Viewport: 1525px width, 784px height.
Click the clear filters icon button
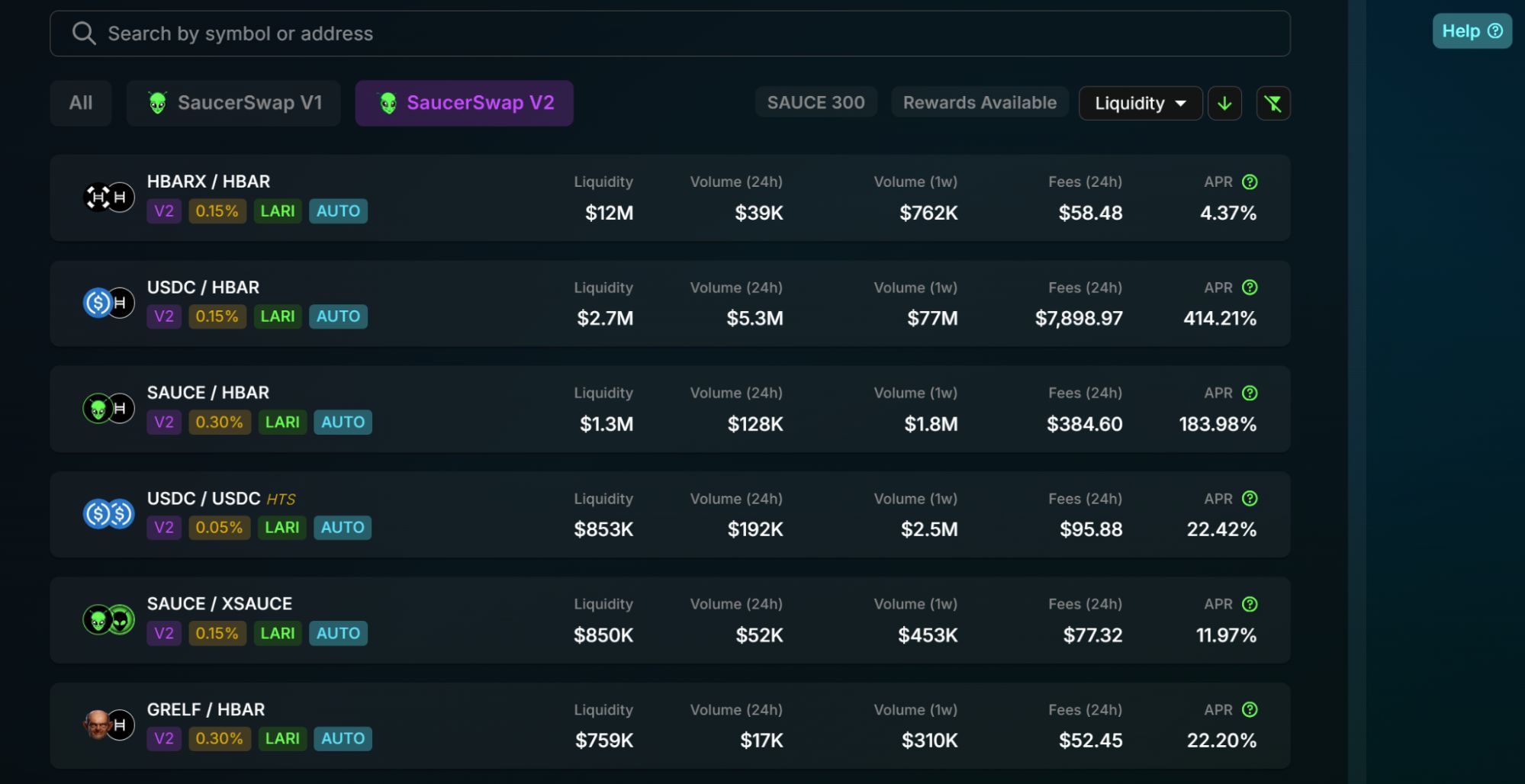[x=1273, y=104]
